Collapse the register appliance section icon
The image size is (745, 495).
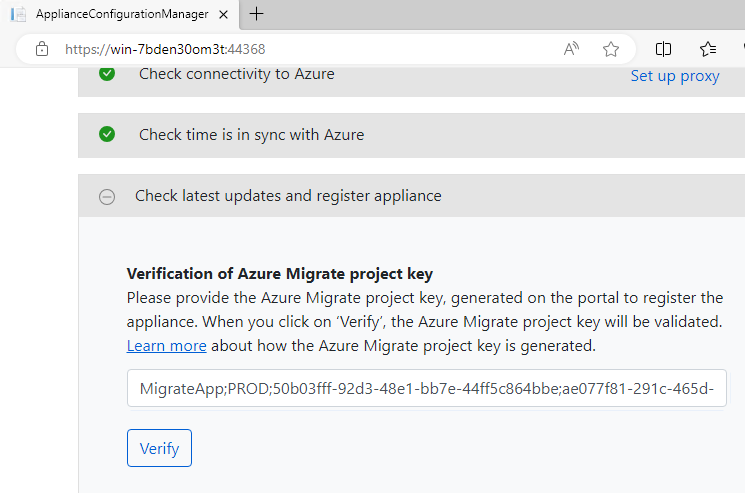click(107, 196)
